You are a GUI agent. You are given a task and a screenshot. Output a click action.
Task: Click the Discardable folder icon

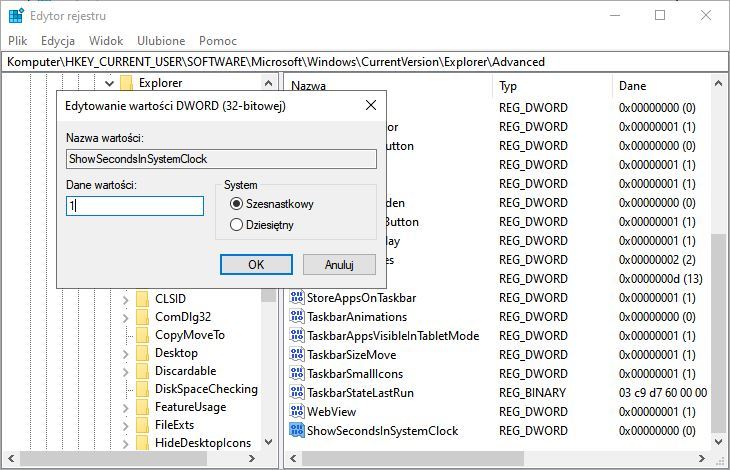[x=143, y=371]
